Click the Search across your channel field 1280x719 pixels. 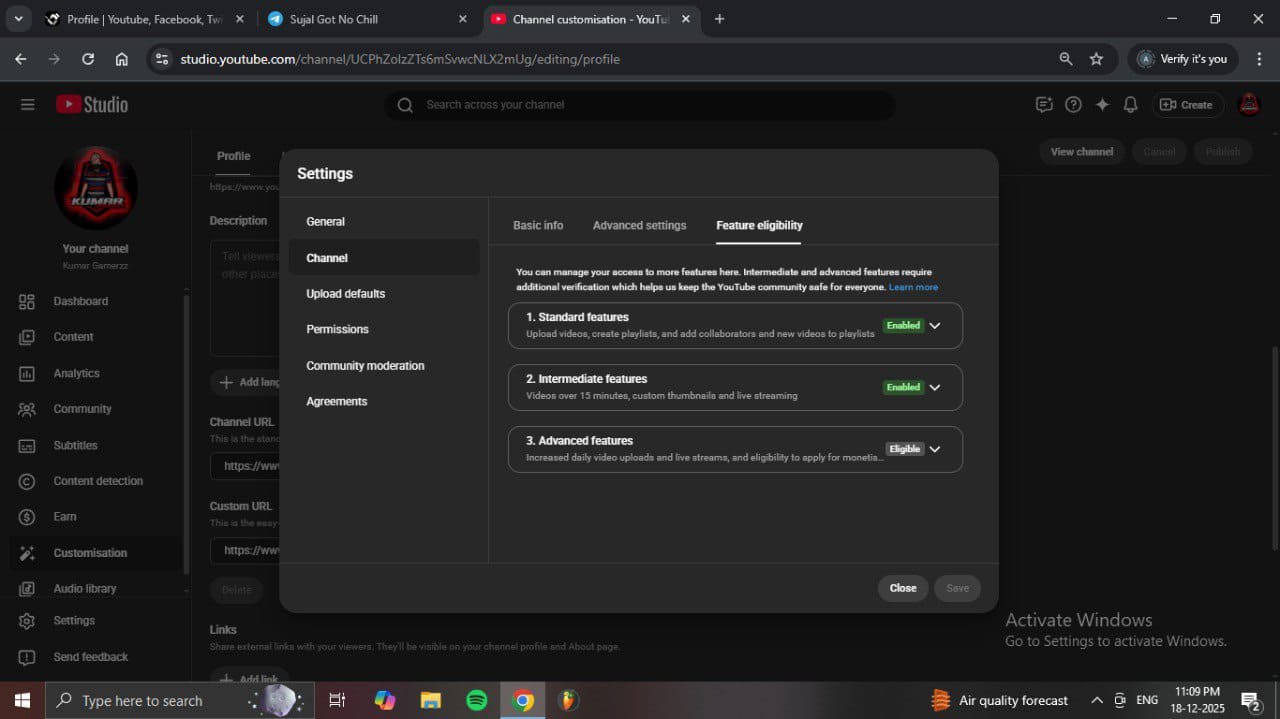(x=640, y=105)
